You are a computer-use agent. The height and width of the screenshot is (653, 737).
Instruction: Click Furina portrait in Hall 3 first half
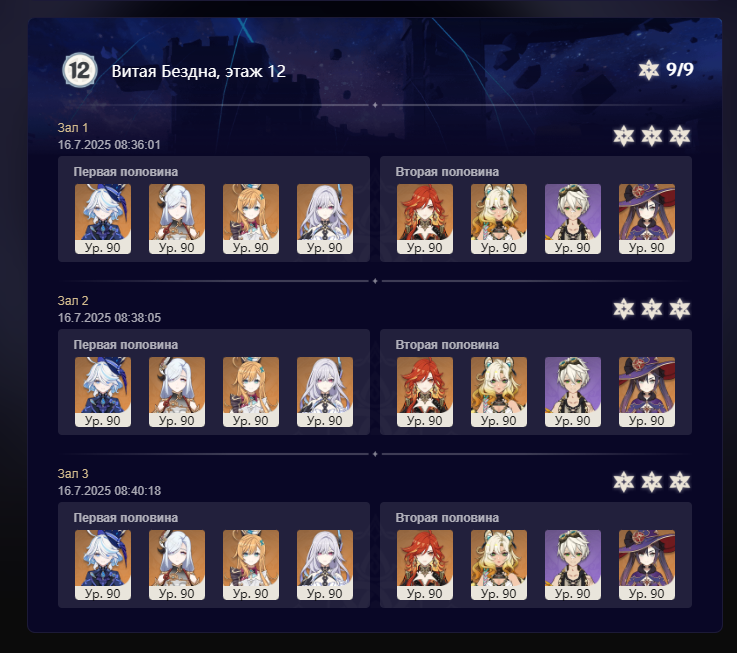pos(103,565)
